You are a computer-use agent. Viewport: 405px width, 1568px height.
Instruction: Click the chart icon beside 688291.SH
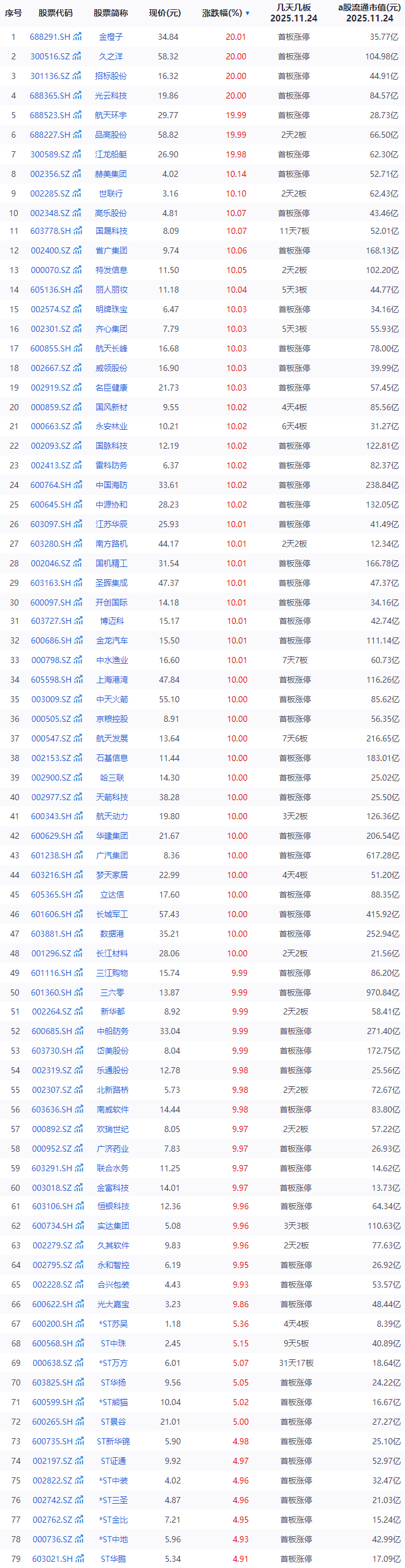point(77,37)
